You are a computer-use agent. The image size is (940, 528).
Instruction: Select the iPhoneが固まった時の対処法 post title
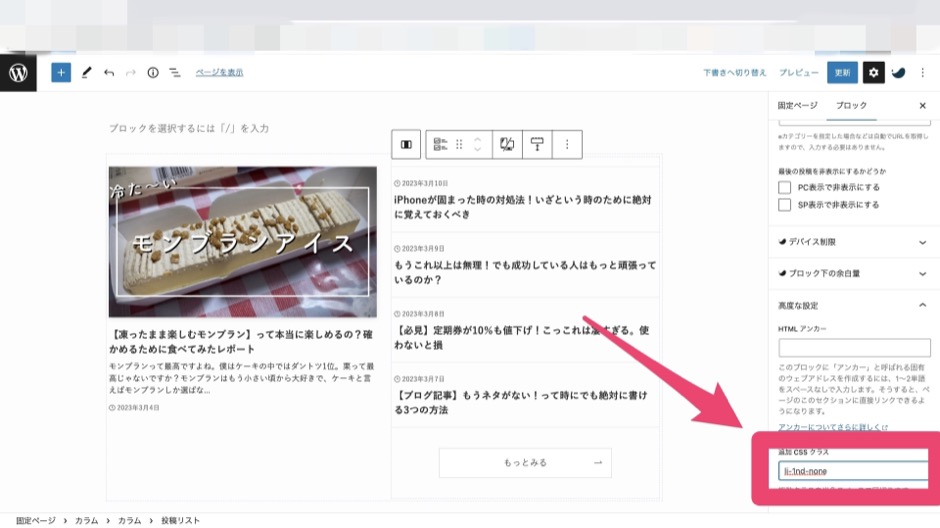click(x=522, y=207)
